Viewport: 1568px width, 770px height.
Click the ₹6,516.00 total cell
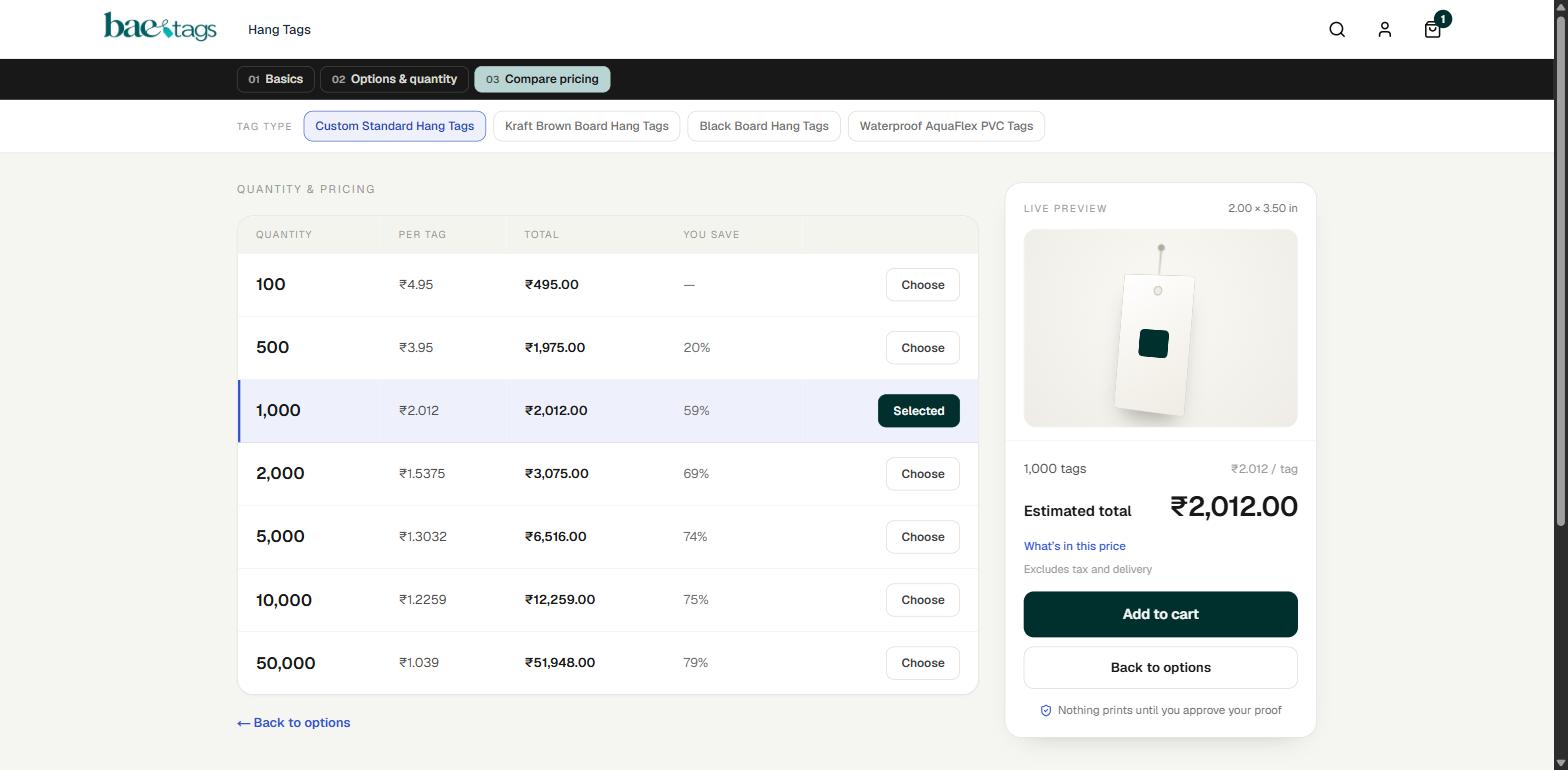[555, 537]
